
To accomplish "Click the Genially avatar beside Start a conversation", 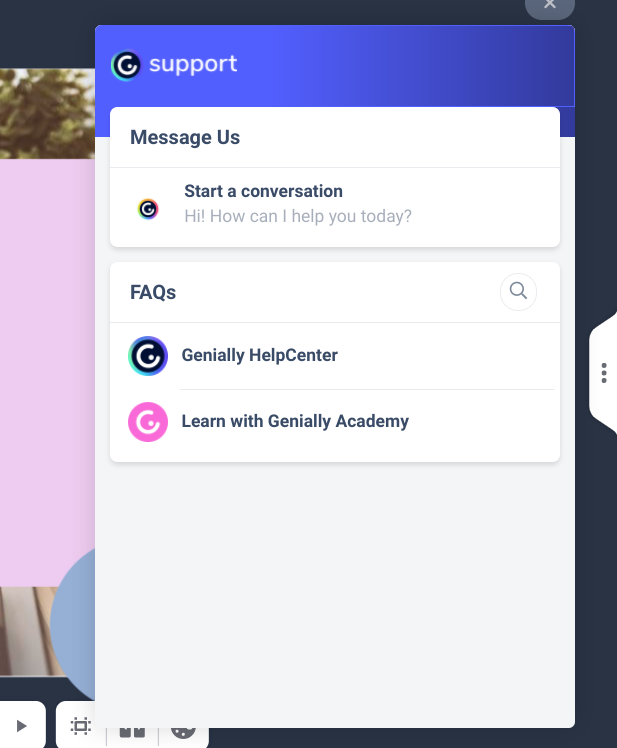I will pyautogui.click(x=148, y=209).
